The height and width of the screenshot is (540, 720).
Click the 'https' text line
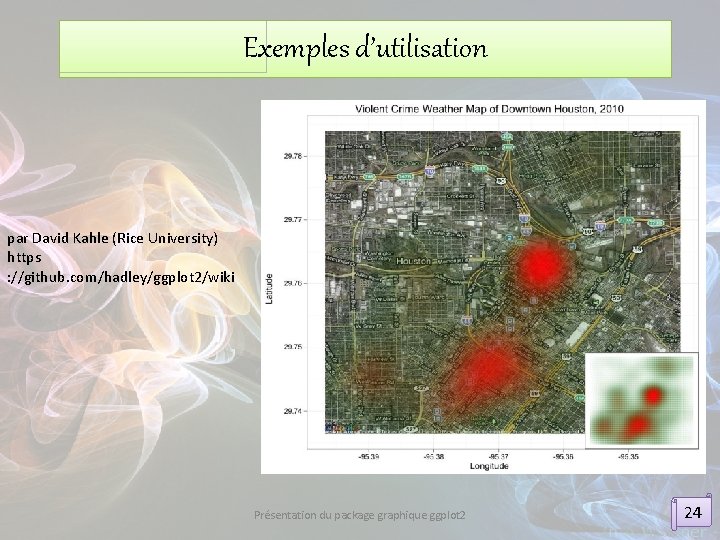coord(24,258)
